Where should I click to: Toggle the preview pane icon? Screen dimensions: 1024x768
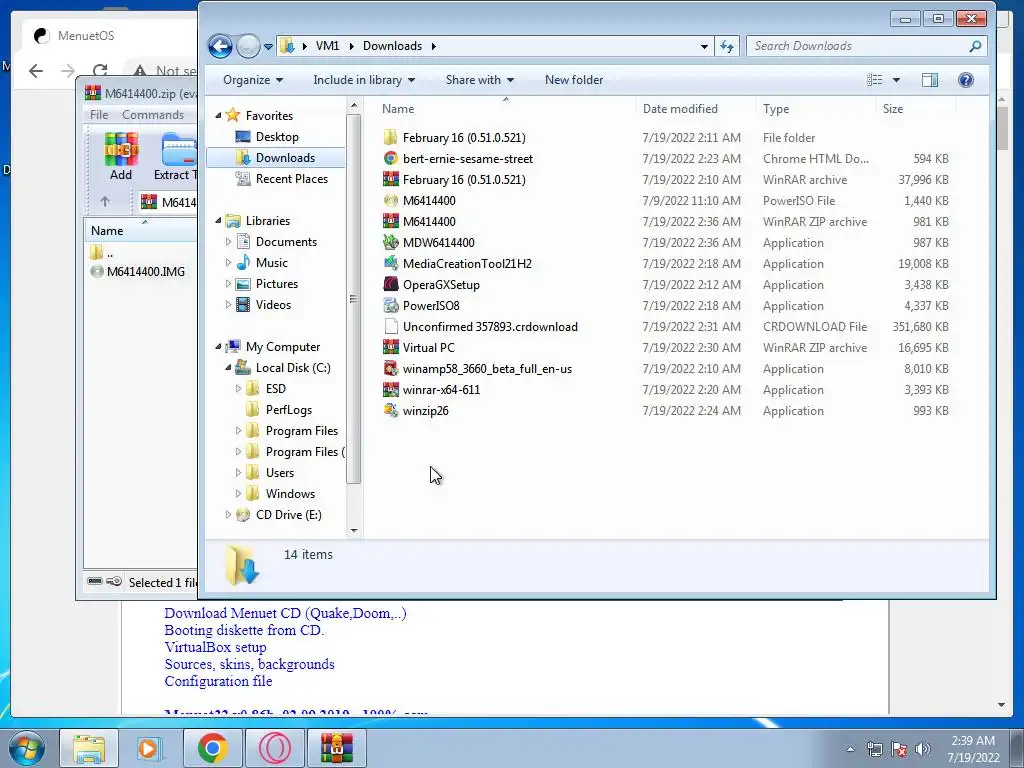[930, 80]
